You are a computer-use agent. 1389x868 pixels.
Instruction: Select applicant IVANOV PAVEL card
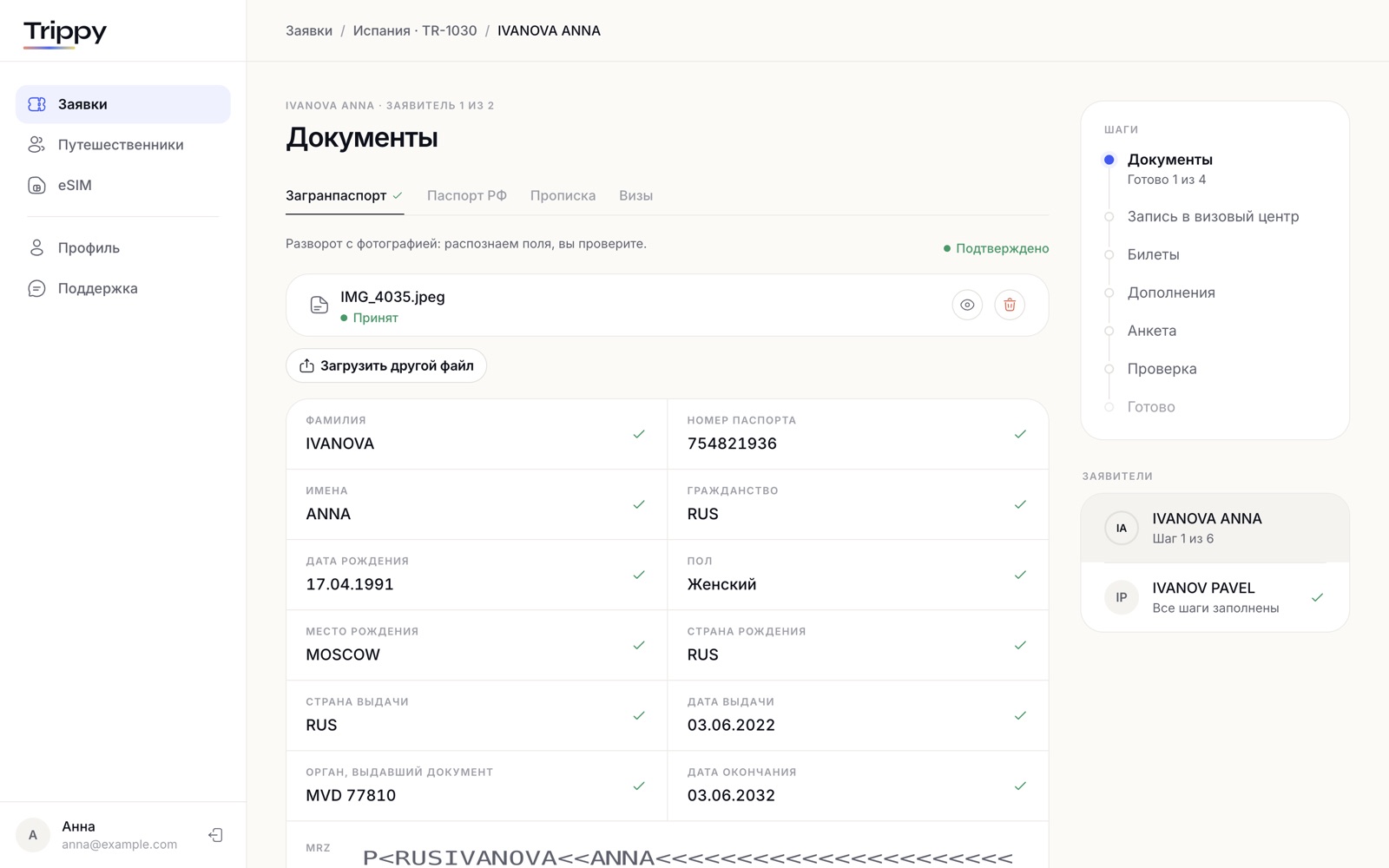(1215, 597)
